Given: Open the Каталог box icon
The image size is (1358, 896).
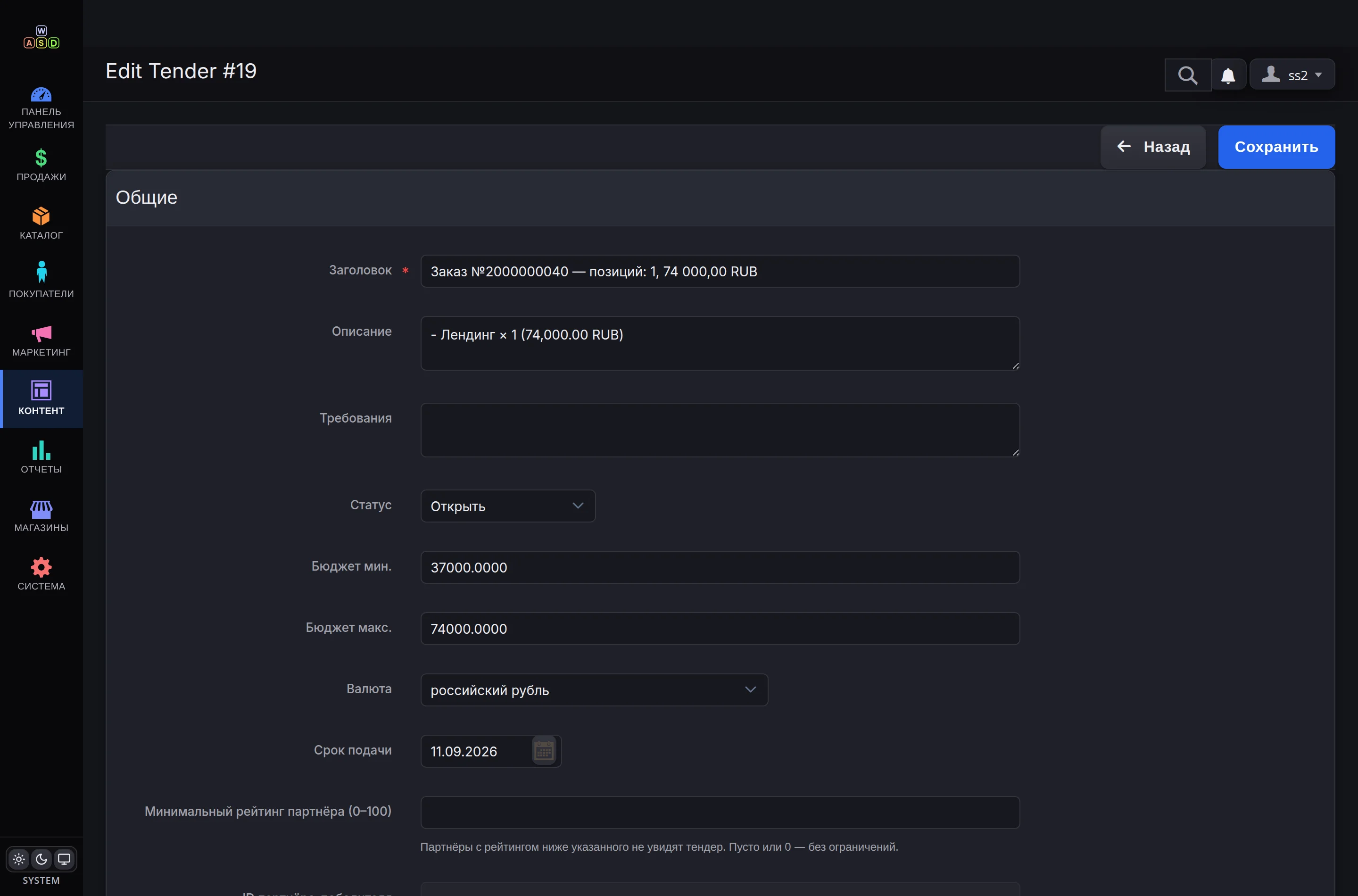Looking at the screenshot, I should (41, 216).
